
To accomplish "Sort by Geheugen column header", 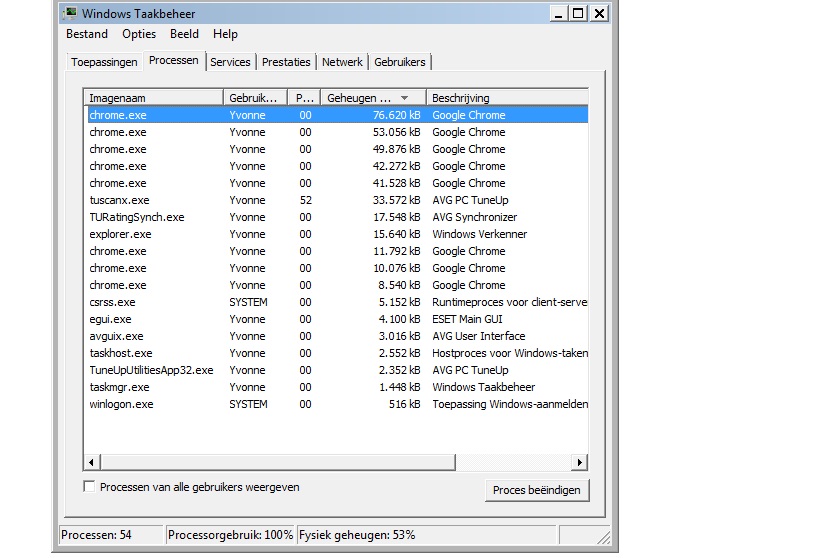I will 373,98.
